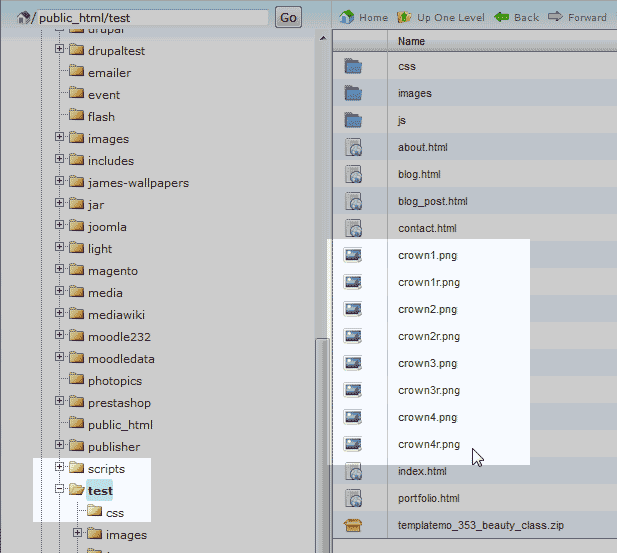Click the crown3.png image icon

click(353, 363)
